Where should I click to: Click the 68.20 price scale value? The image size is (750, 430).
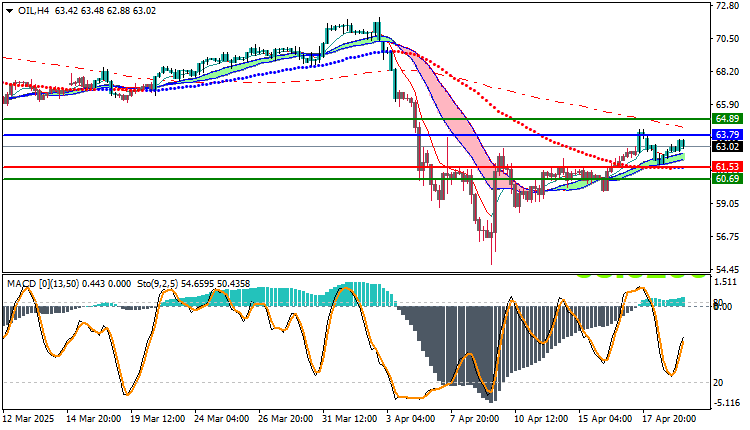727,72
